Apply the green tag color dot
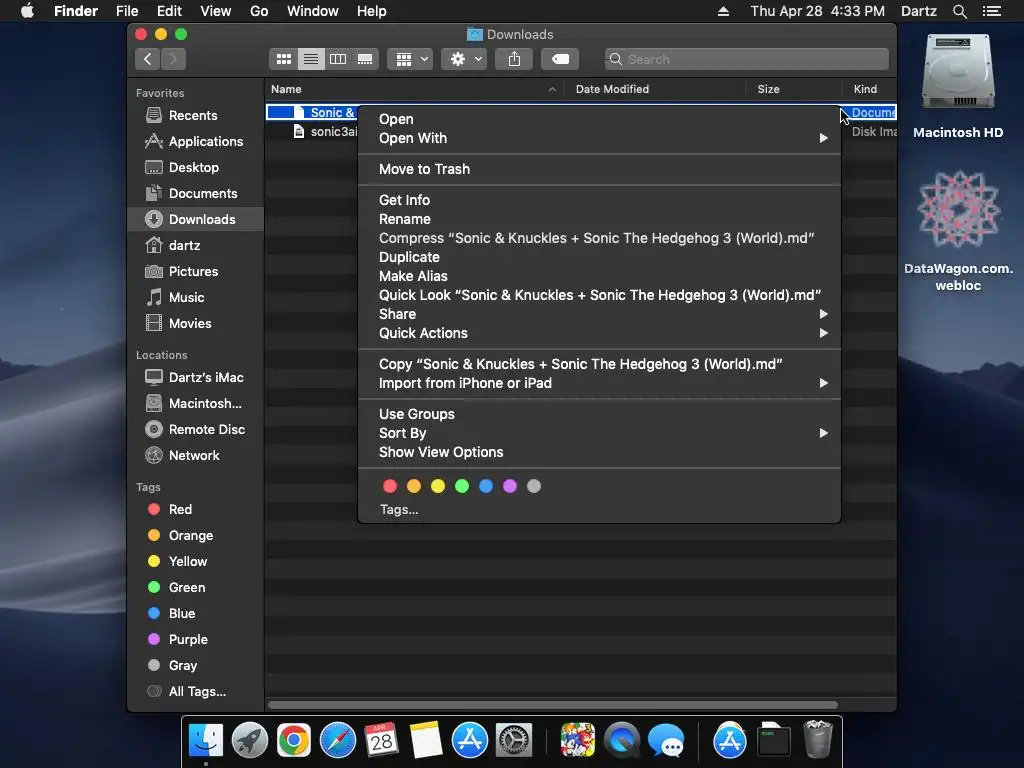1024x768 pixels. pyautogui.click(x=462, y=486)
